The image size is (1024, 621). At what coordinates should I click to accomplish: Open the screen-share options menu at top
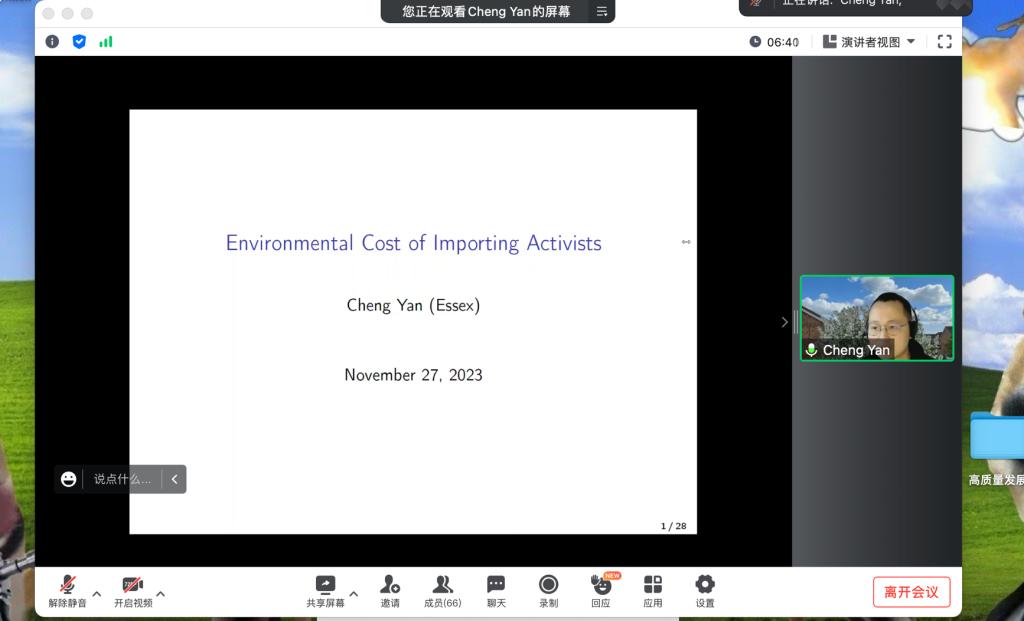[x=602, y=12]
